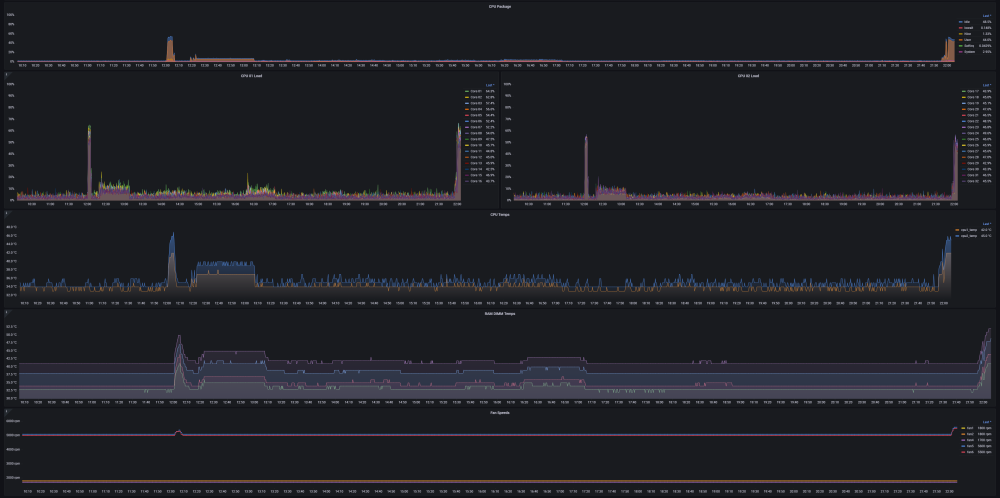Open the RAM DIMM Temps panel title menu
The width and height of the screenshot is (1000, 498).
(500, 314)
